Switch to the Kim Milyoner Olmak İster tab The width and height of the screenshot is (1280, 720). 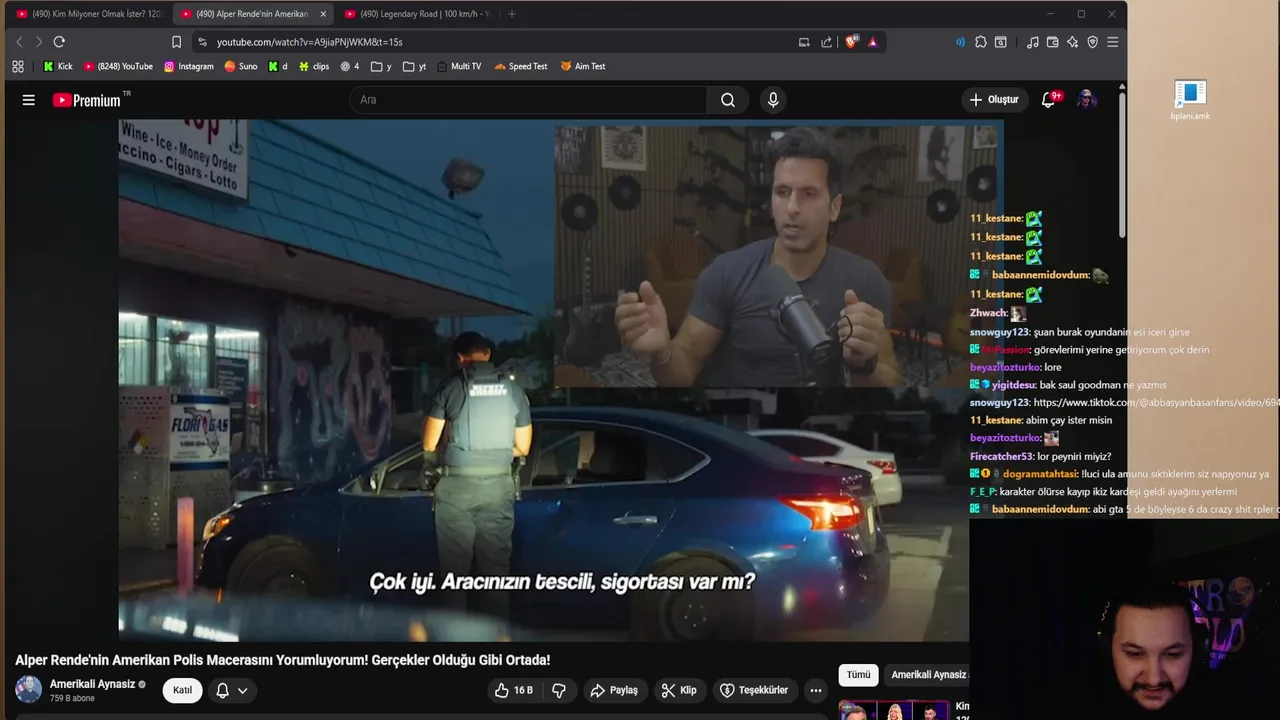pyautogui.click(x=89, y=14)
